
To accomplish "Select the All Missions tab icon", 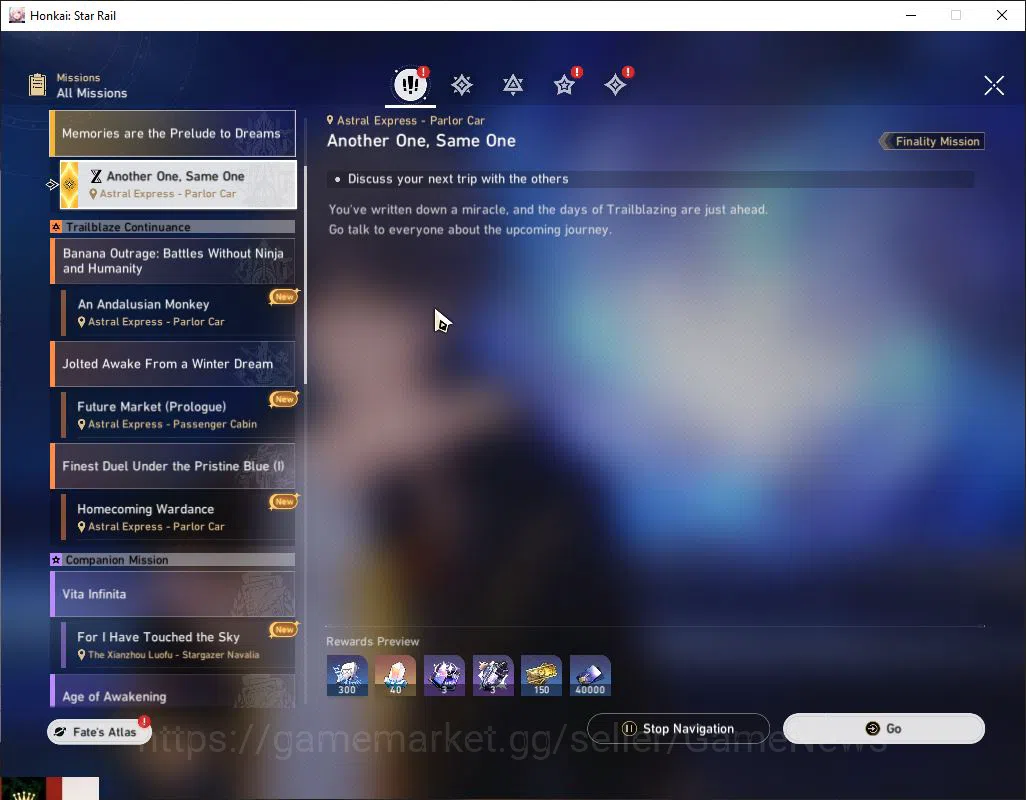I will pos(410,84).
